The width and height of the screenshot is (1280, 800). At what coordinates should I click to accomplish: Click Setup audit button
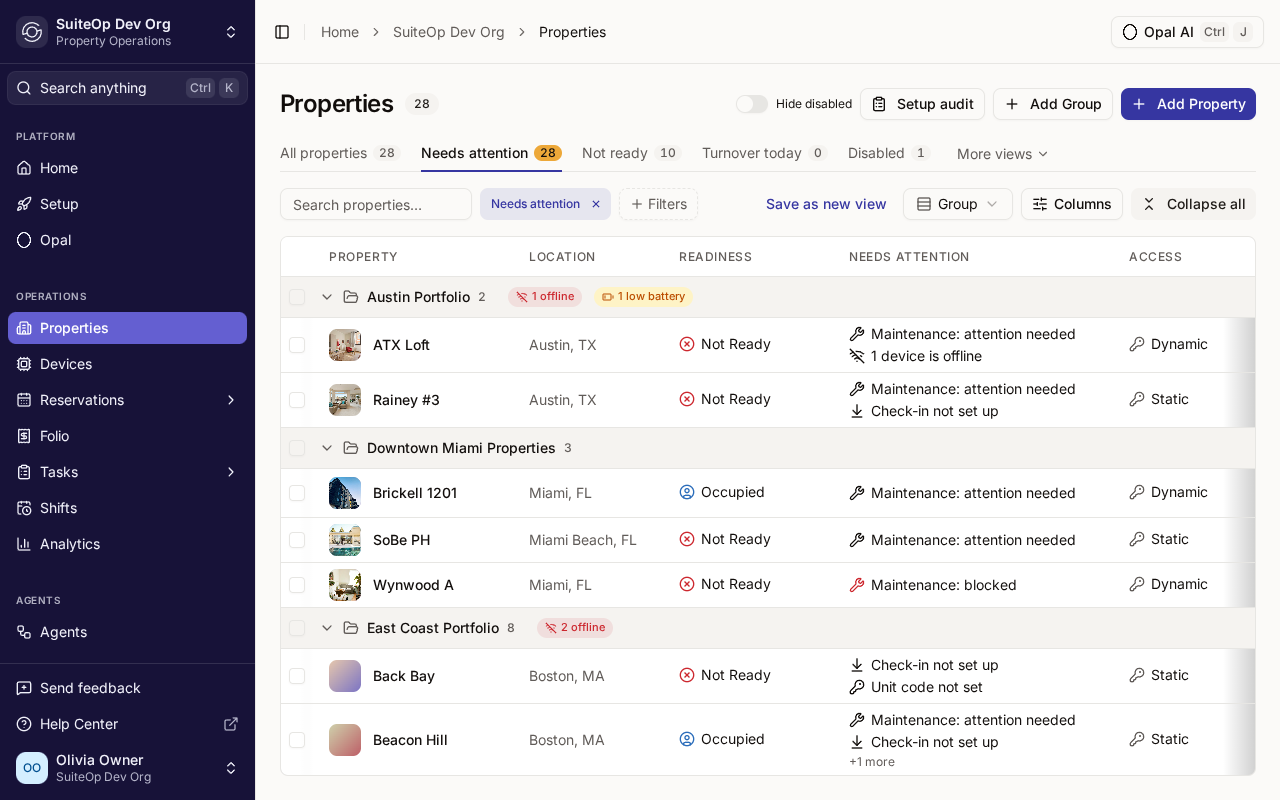[x=922, y=104]
